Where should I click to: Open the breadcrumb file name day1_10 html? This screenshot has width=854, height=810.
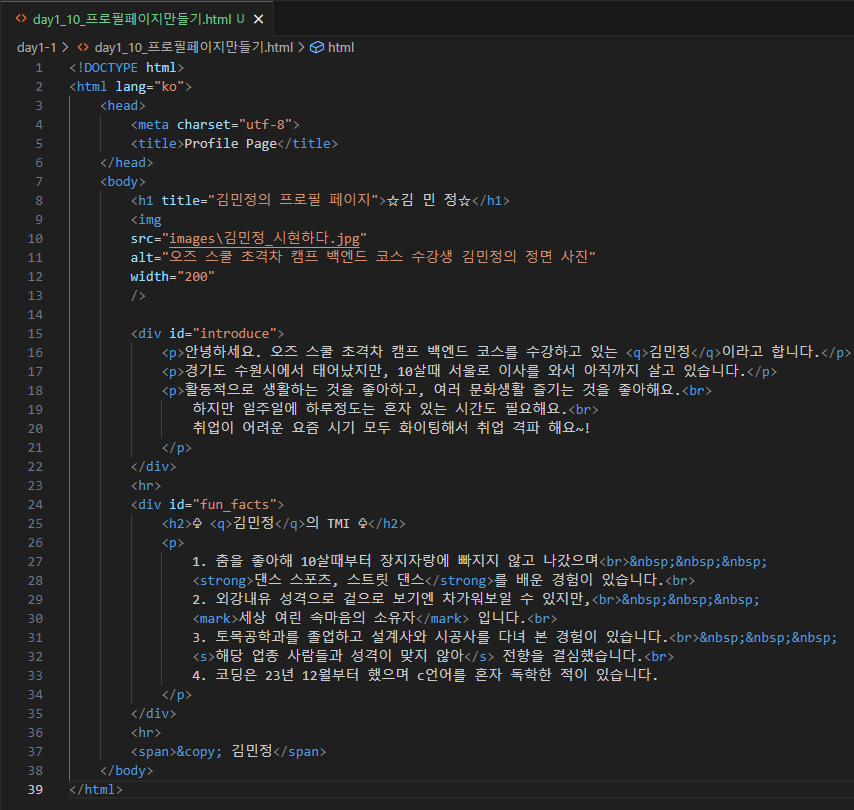pos(194,47)
